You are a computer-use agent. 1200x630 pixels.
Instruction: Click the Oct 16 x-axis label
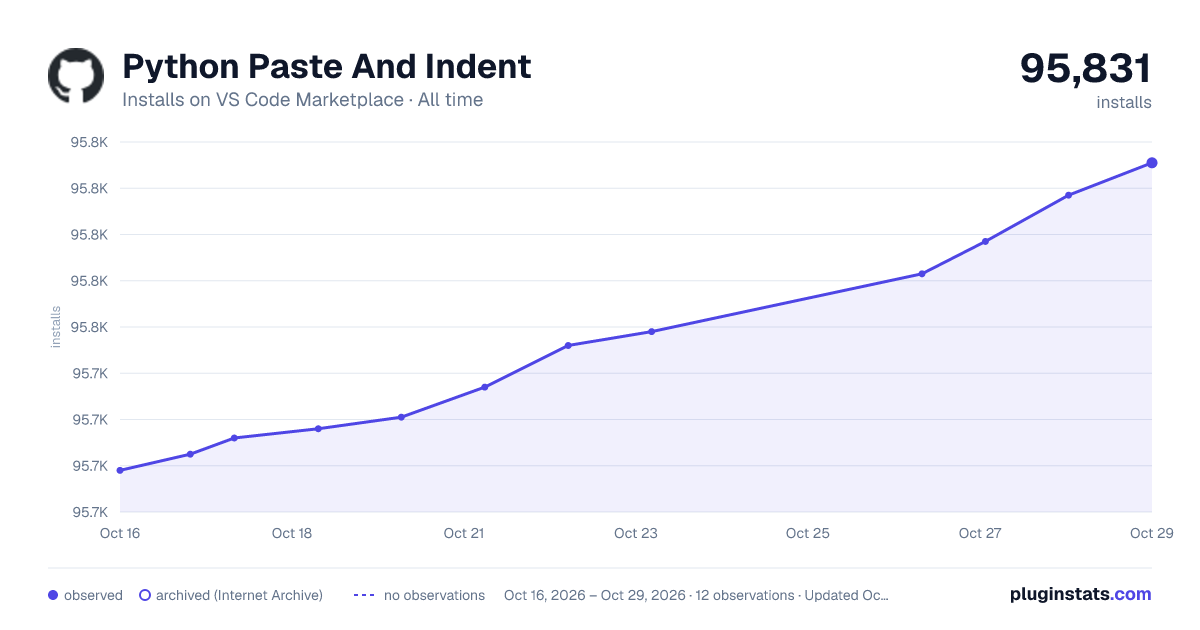tap(120, 533)
